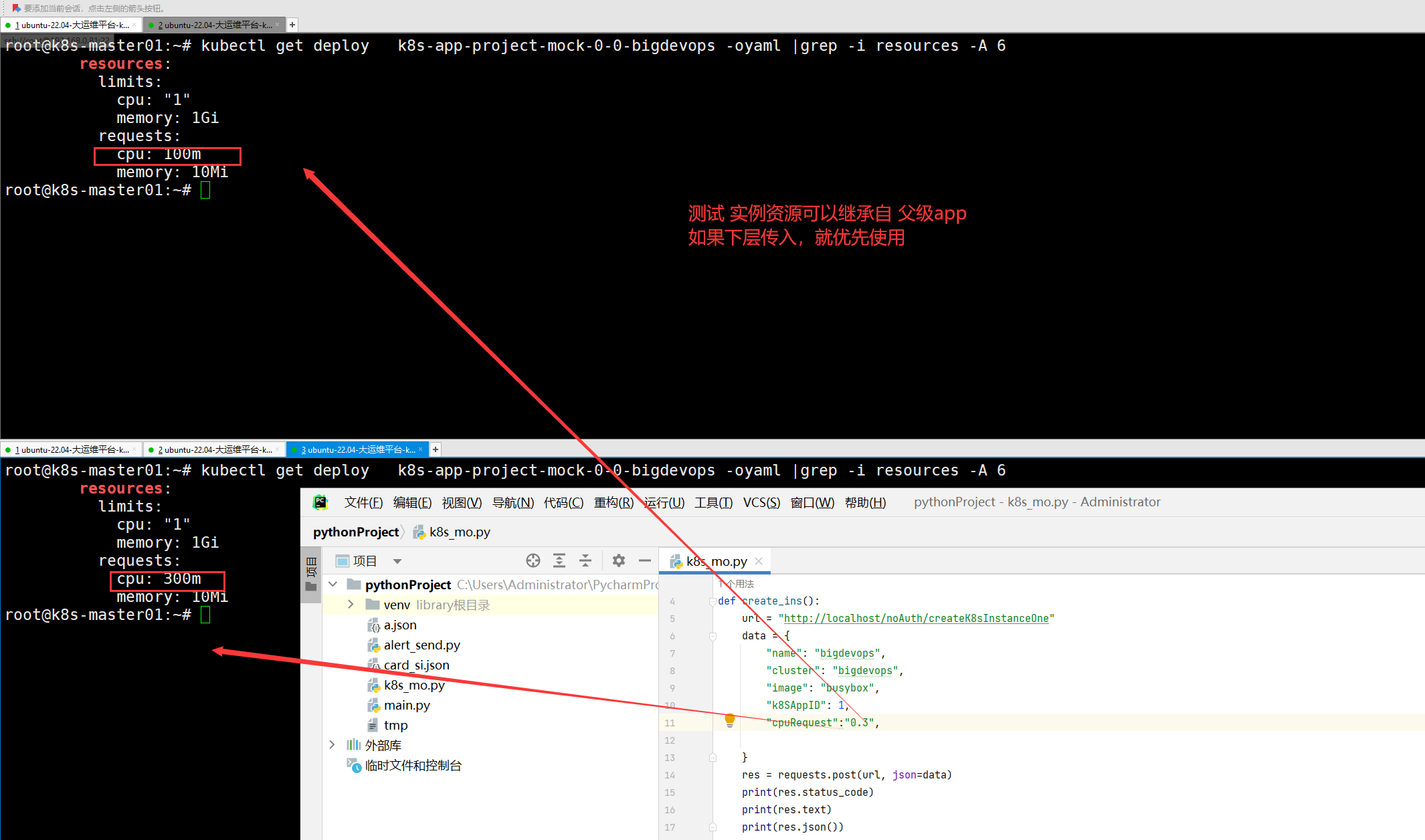Open the 项目 view dropdown

[x=397, y=561]
